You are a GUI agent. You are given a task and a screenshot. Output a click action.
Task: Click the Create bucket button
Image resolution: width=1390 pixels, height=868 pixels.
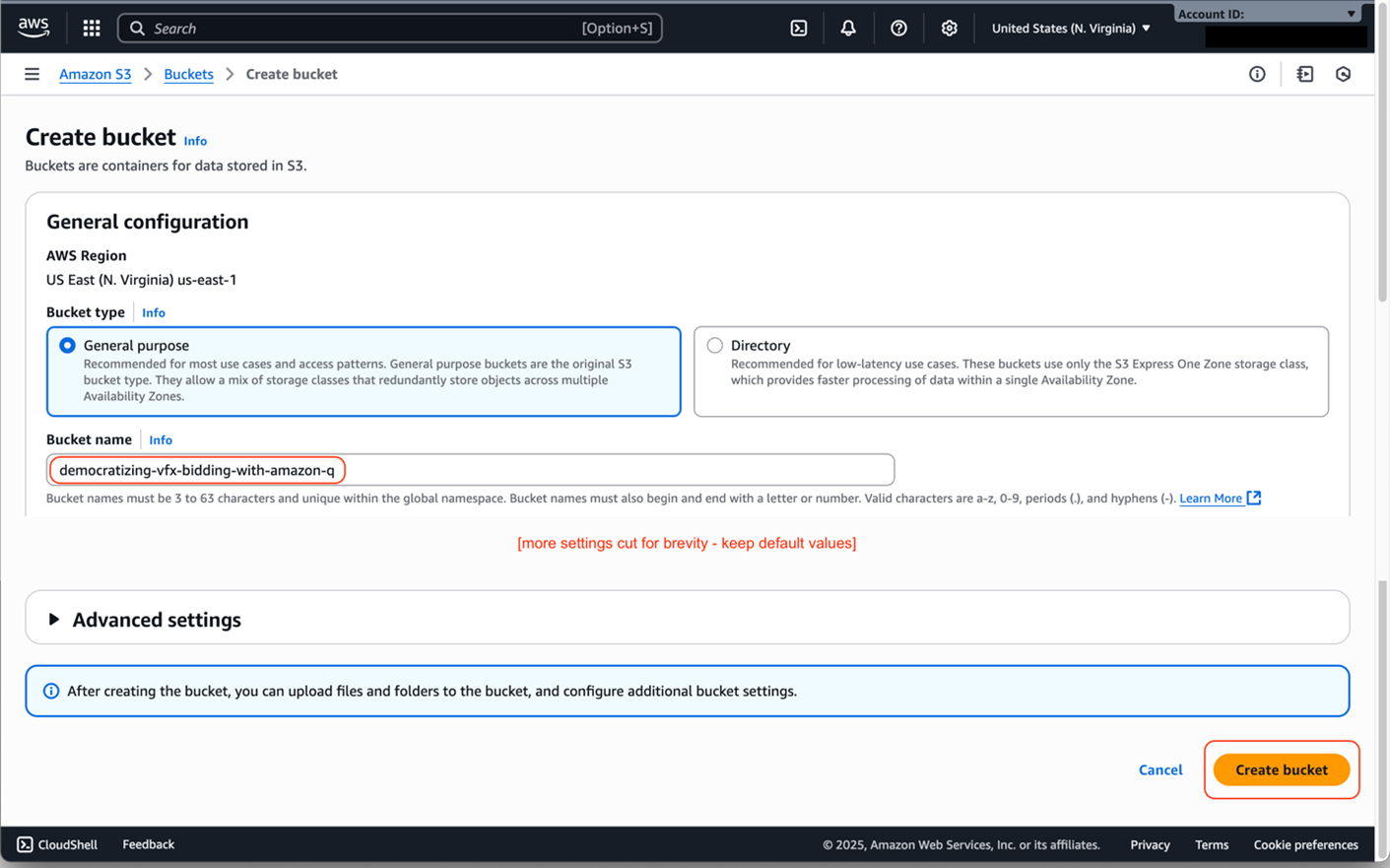1282,769
